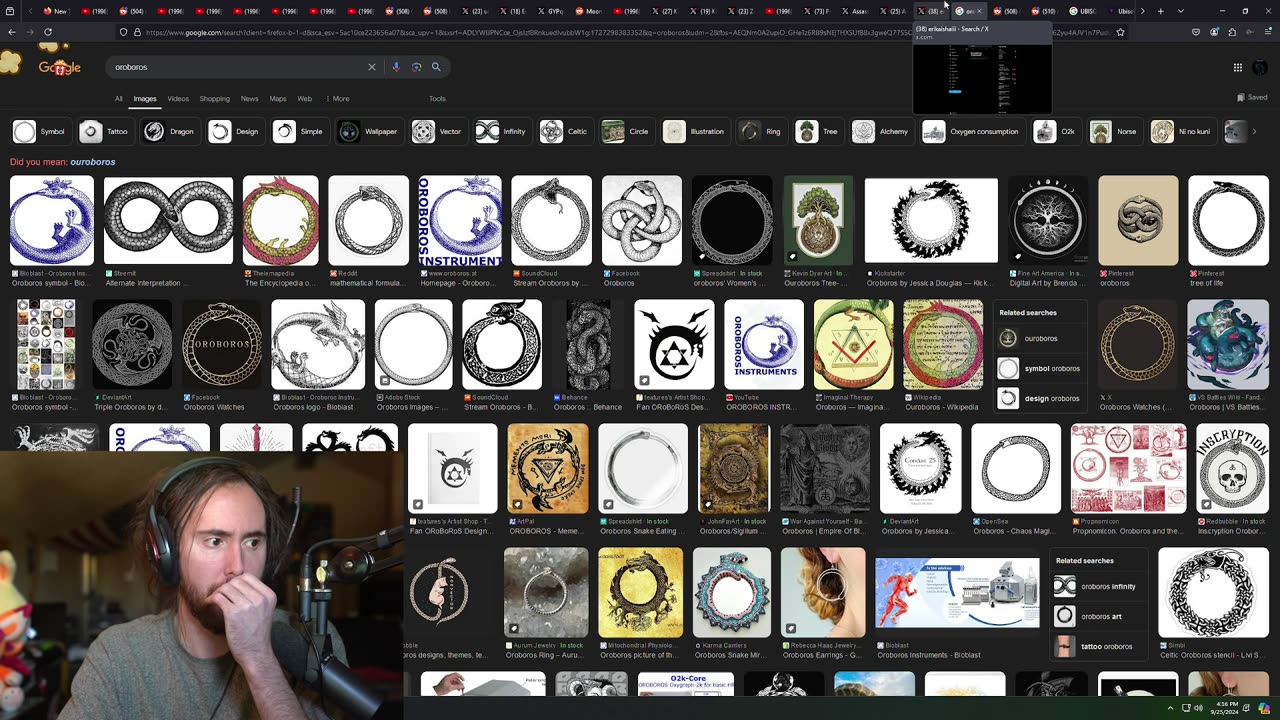Open the Reddit mathematical formula ring image
Viewport: 1280px width, 720px height.
368,221
